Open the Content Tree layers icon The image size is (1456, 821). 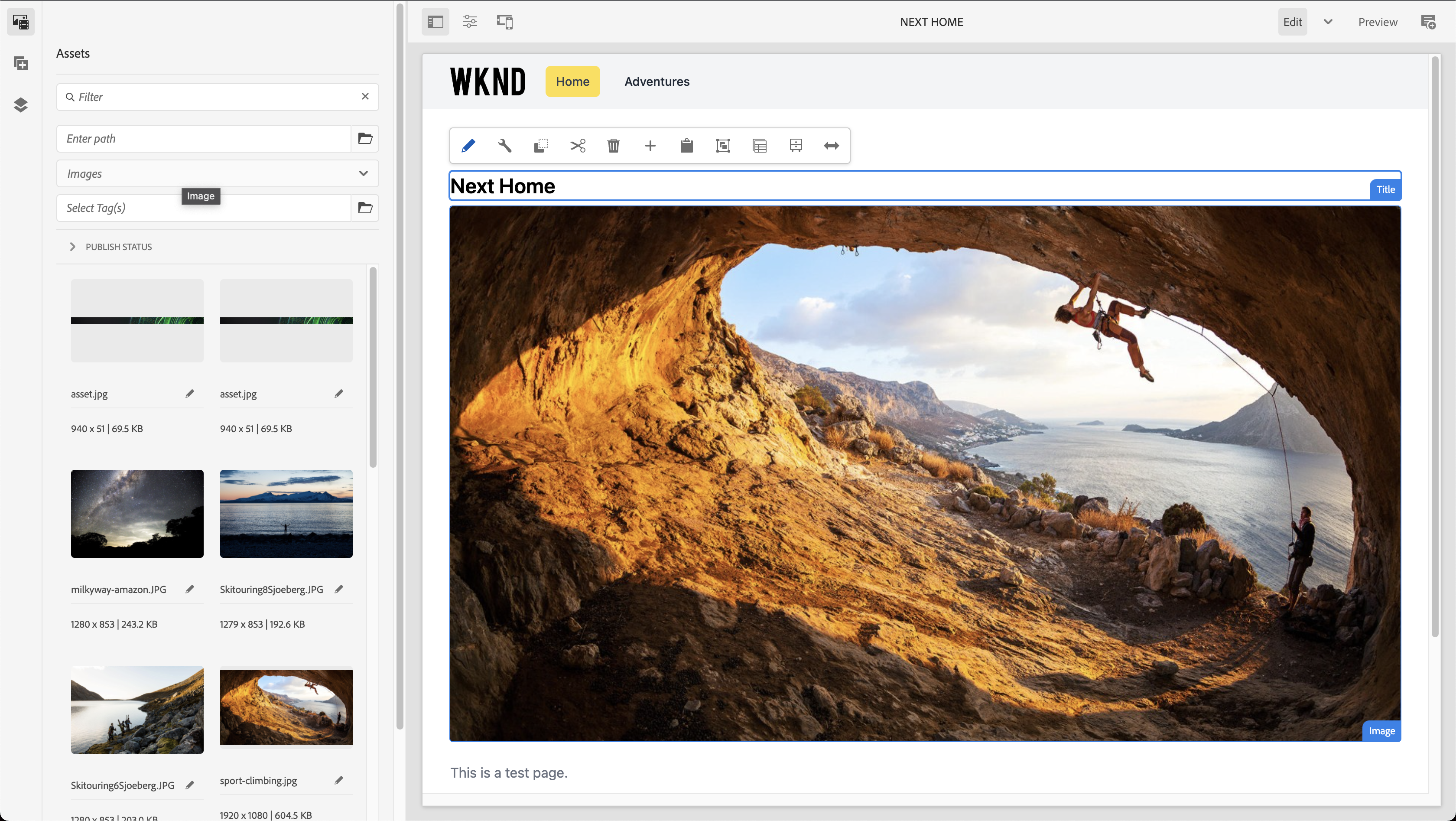21,104
